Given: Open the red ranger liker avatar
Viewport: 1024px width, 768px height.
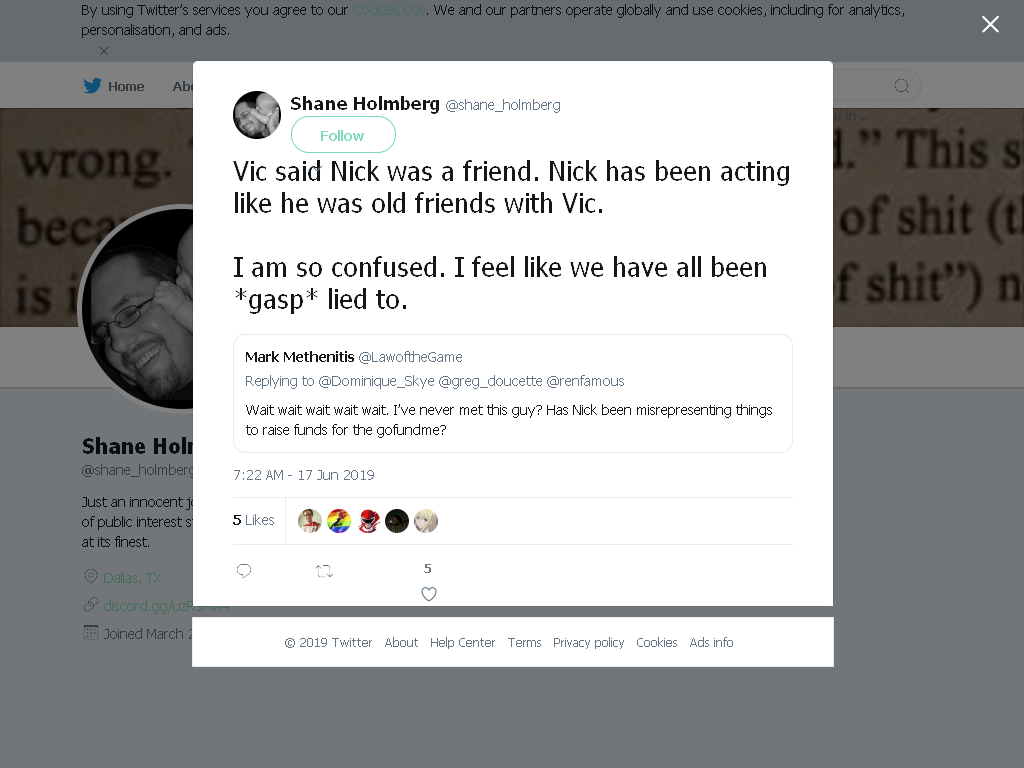Looking at the screenshot, I should [368, 521].
